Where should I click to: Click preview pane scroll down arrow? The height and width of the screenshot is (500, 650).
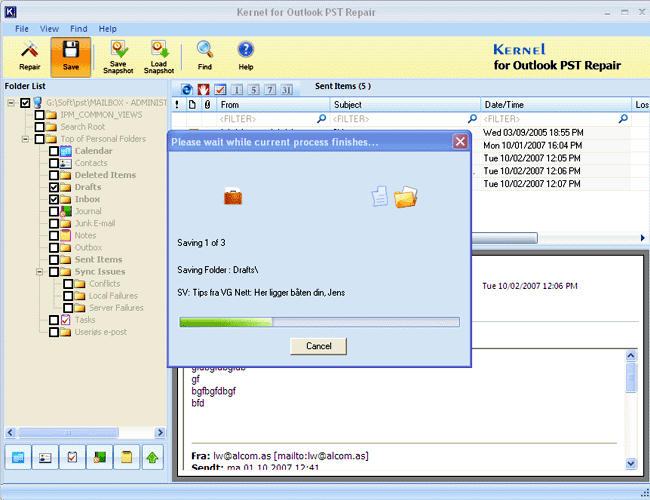(x=631, y=464)
